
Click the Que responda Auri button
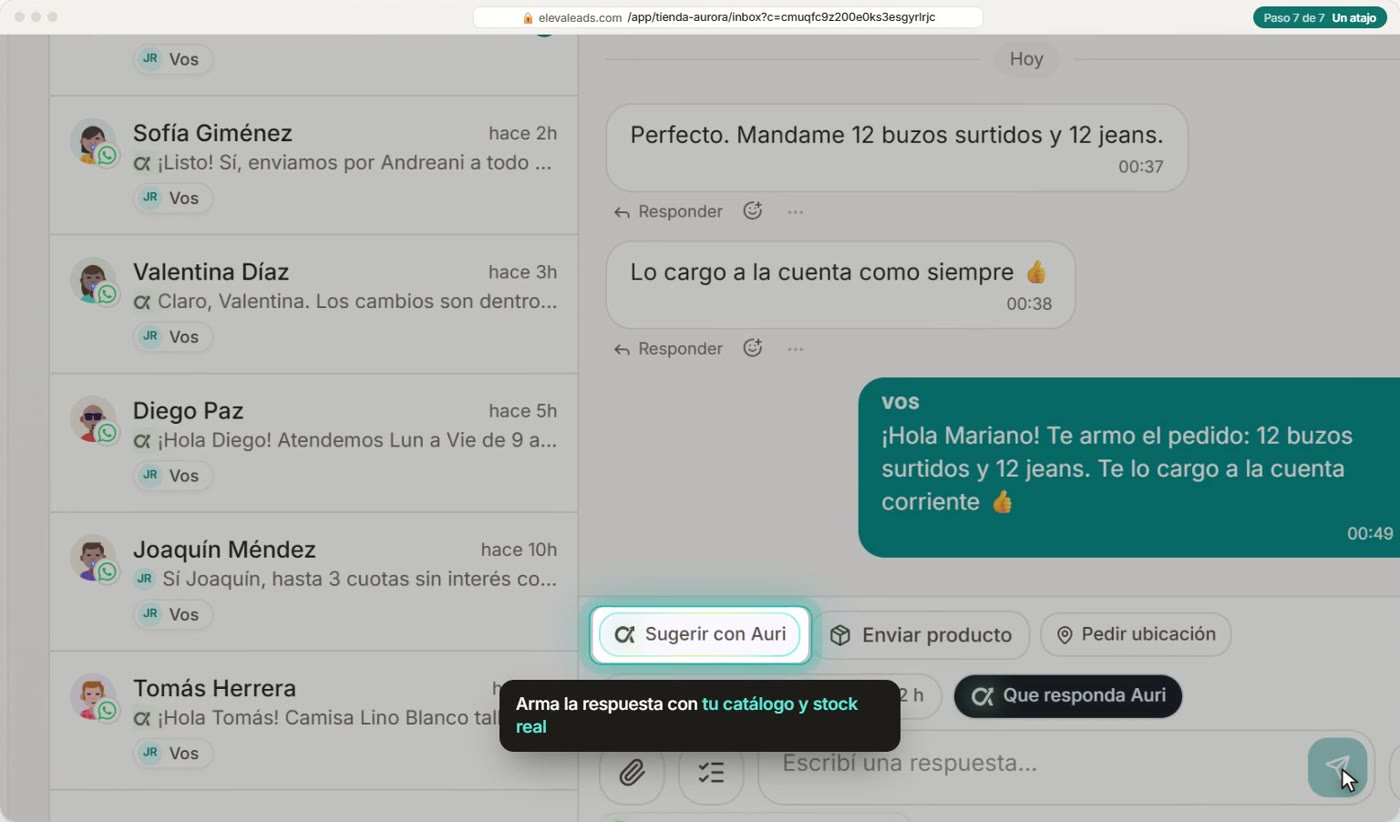(x=1068, y=696)
